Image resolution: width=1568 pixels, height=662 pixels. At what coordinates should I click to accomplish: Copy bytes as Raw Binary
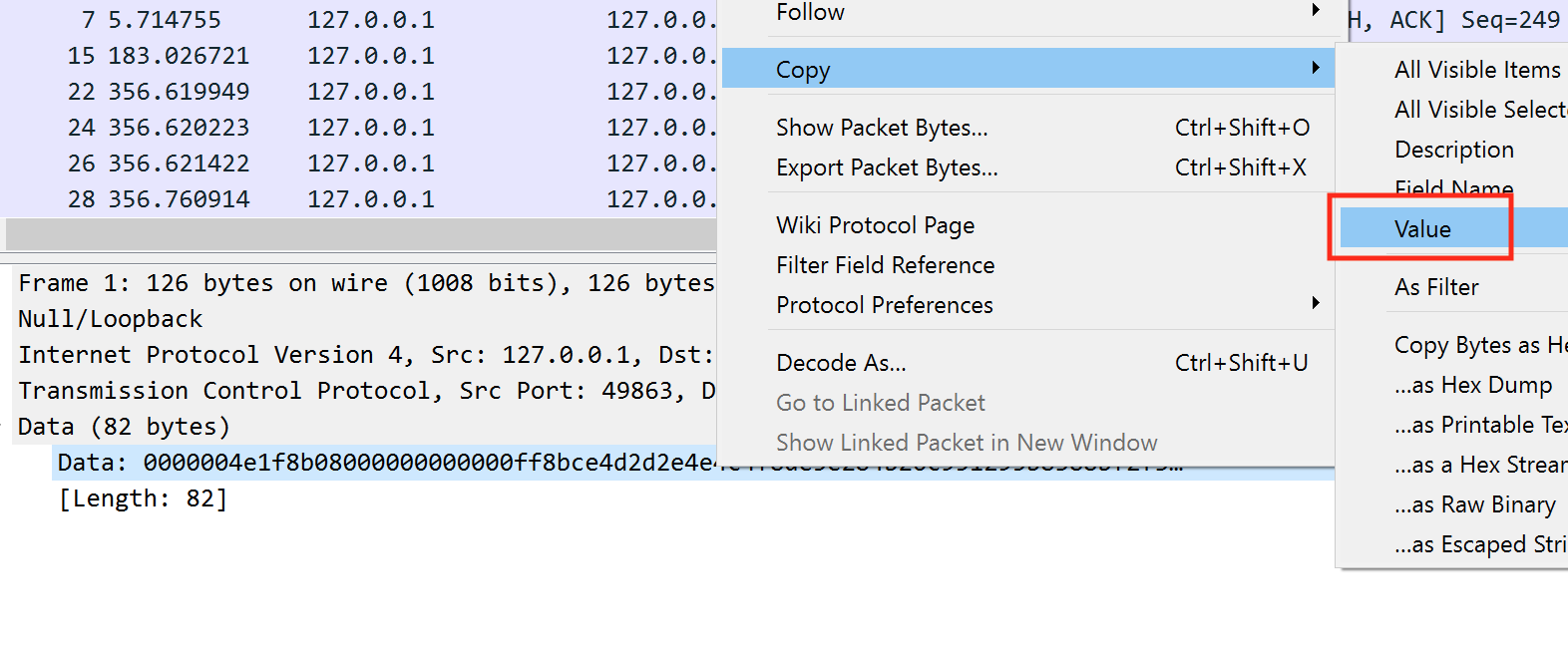[1475, 504]
